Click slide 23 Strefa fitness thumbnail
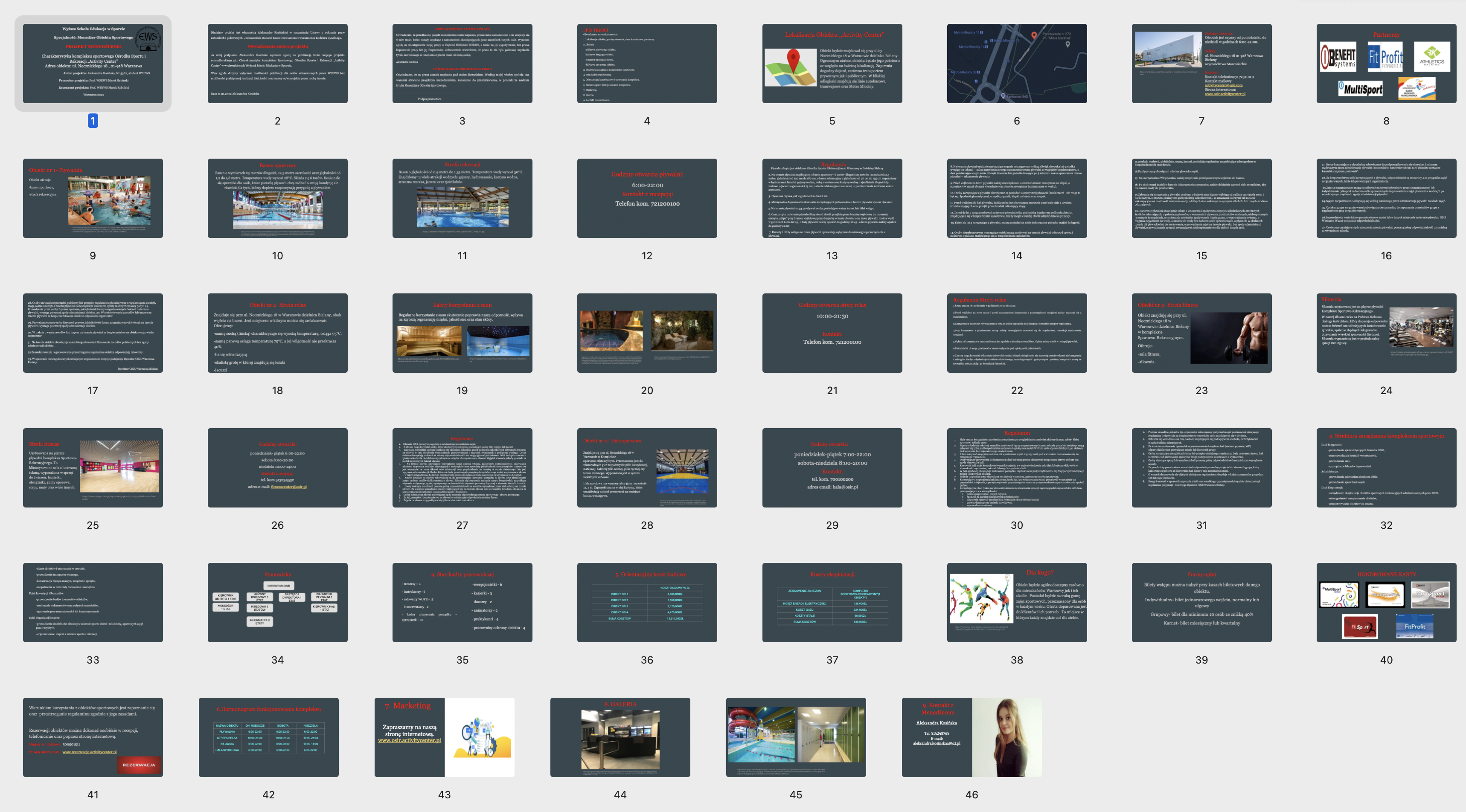This screenshot has width=1466, height=812. point(1201,333)
